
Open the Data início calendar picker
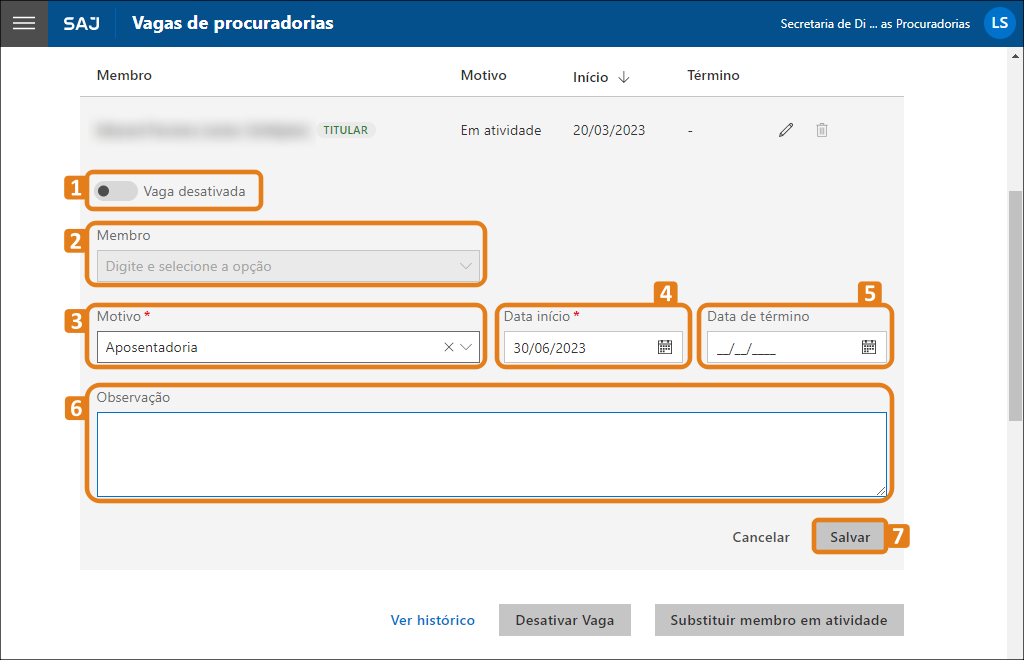click(665, 347)
